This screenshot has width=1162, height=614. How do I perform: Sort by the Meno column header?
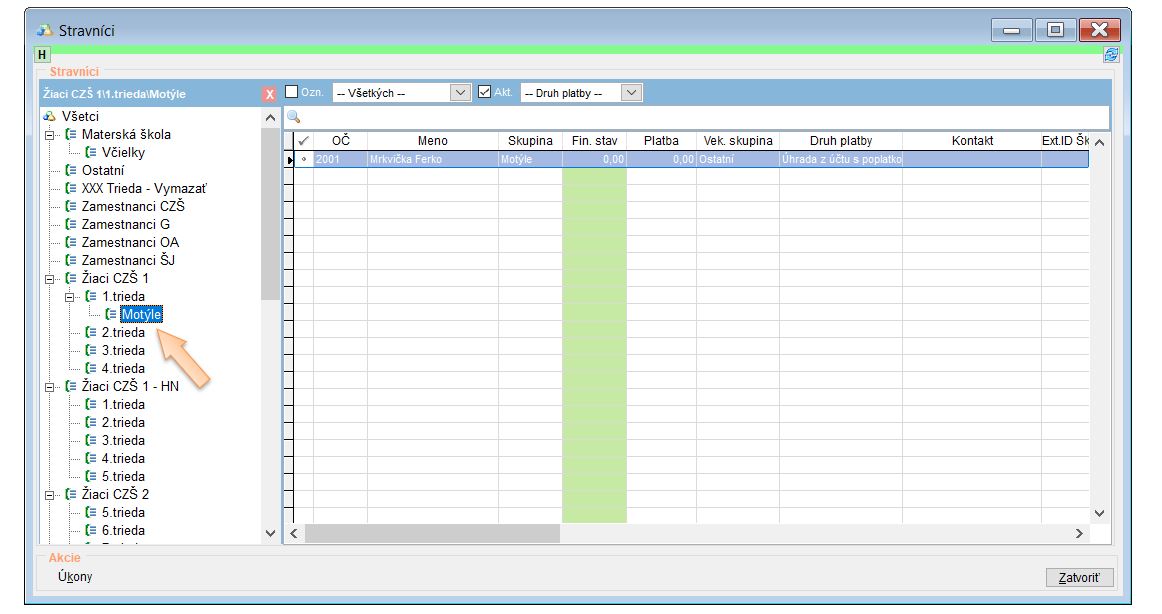(432, 141)
